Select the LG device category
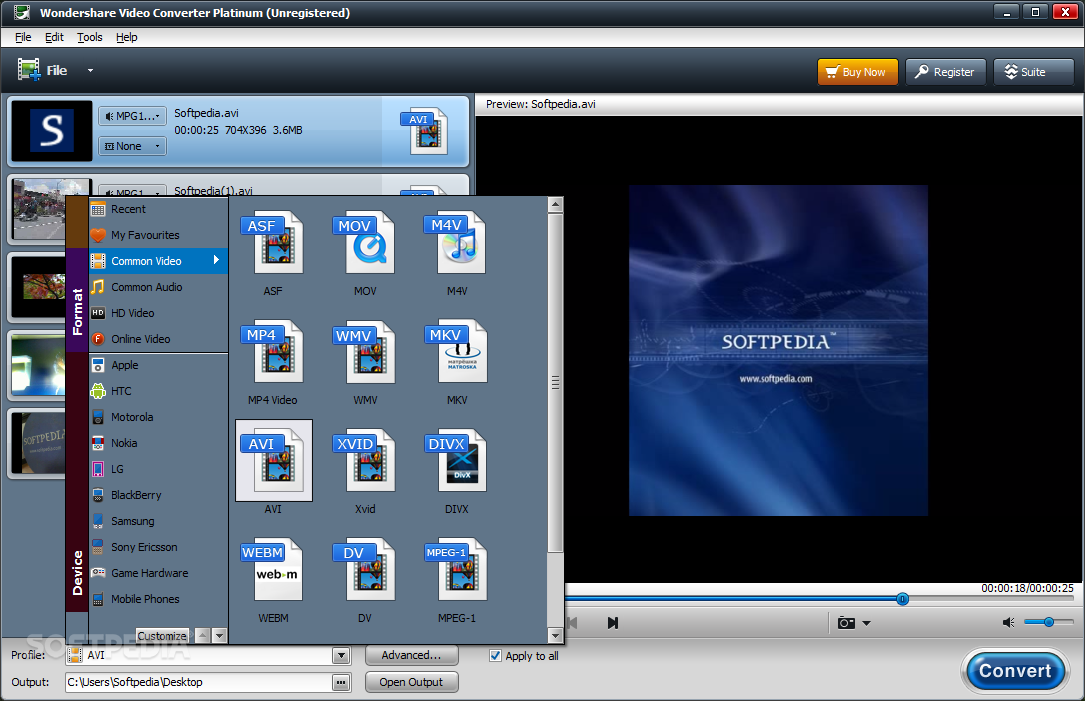This screenshot has height=701, width=1085. (158, 469)
